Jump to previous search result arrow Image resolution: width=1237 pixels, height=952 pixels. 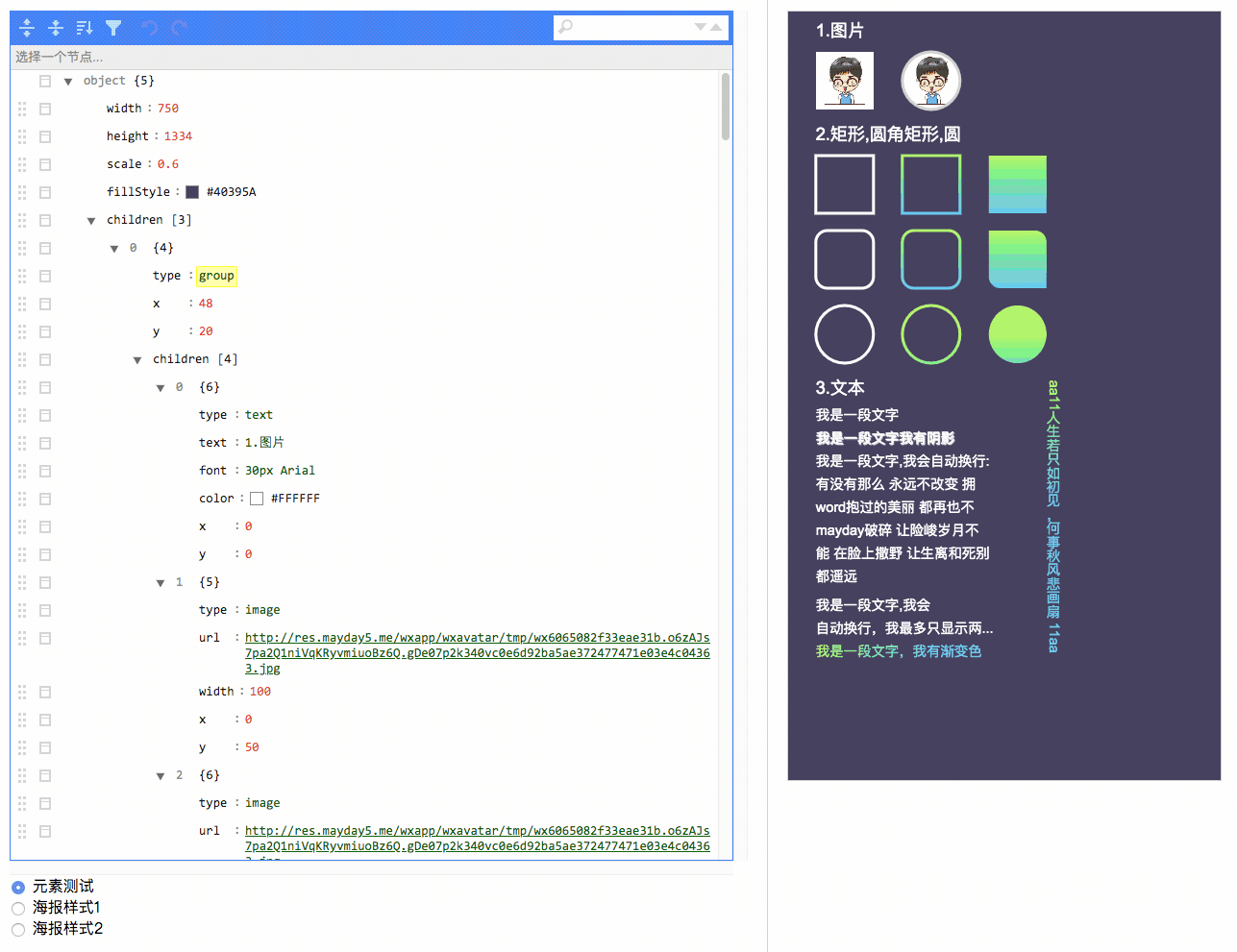(x=716, y=27)
